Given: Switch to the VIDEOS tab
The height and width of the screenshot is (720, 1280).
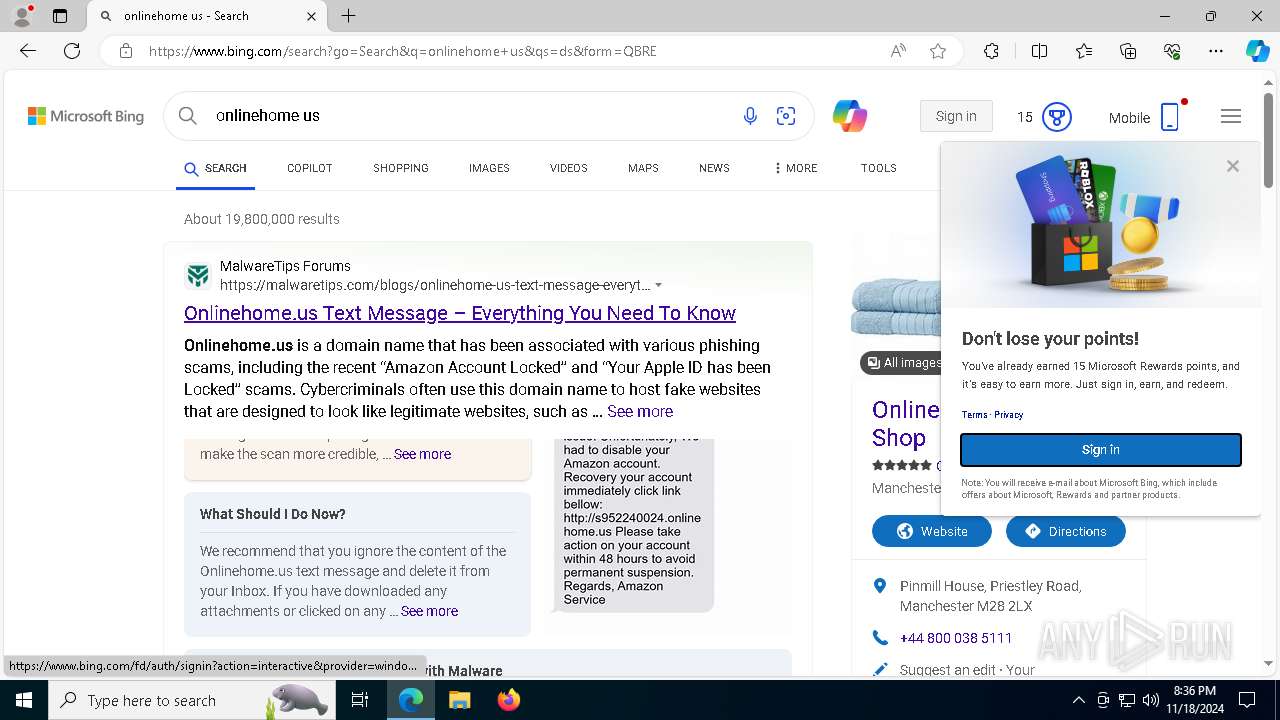Looking at the screenshot, I should (569, 168).
